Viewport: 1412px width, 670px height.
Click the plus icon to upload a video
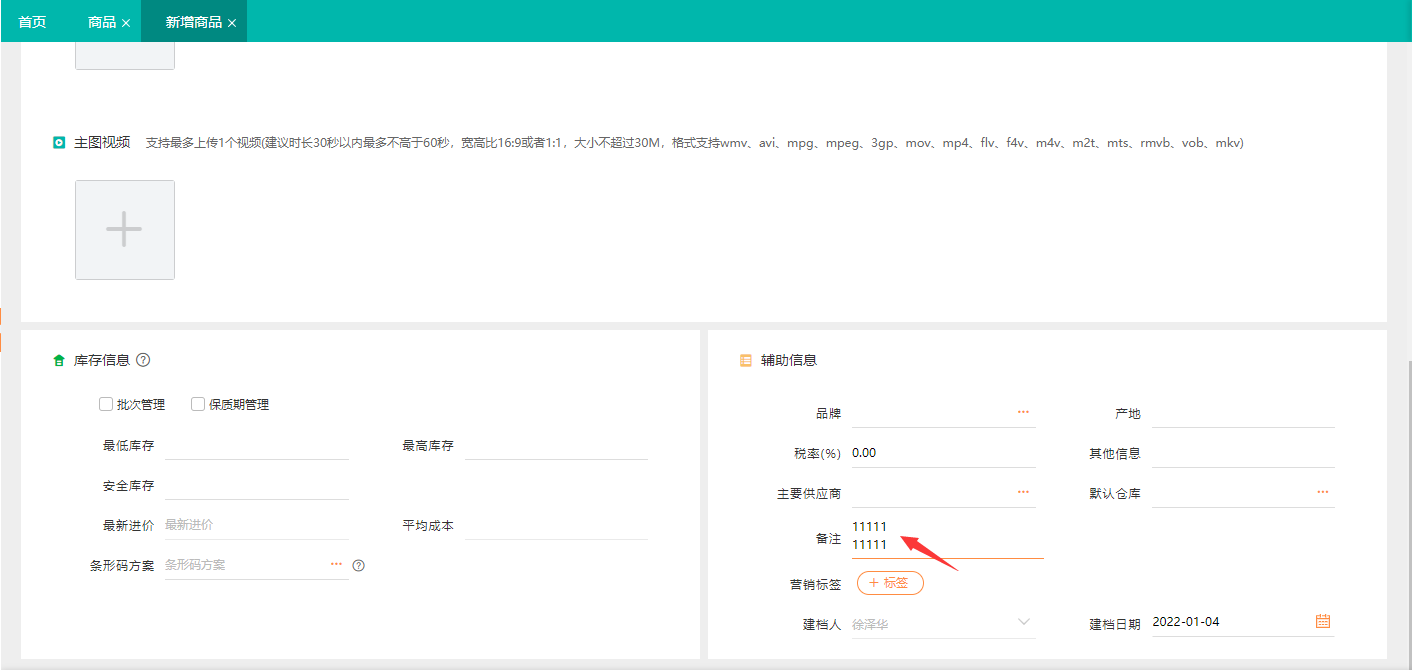(x=124, y=229)
